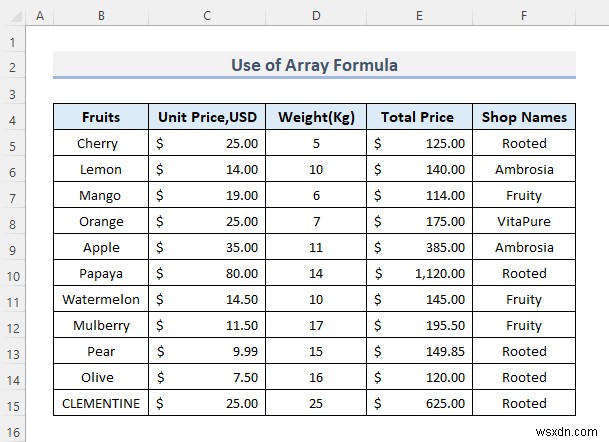Select row 4 header
The image size is (609, 442).
coord(12,117)
